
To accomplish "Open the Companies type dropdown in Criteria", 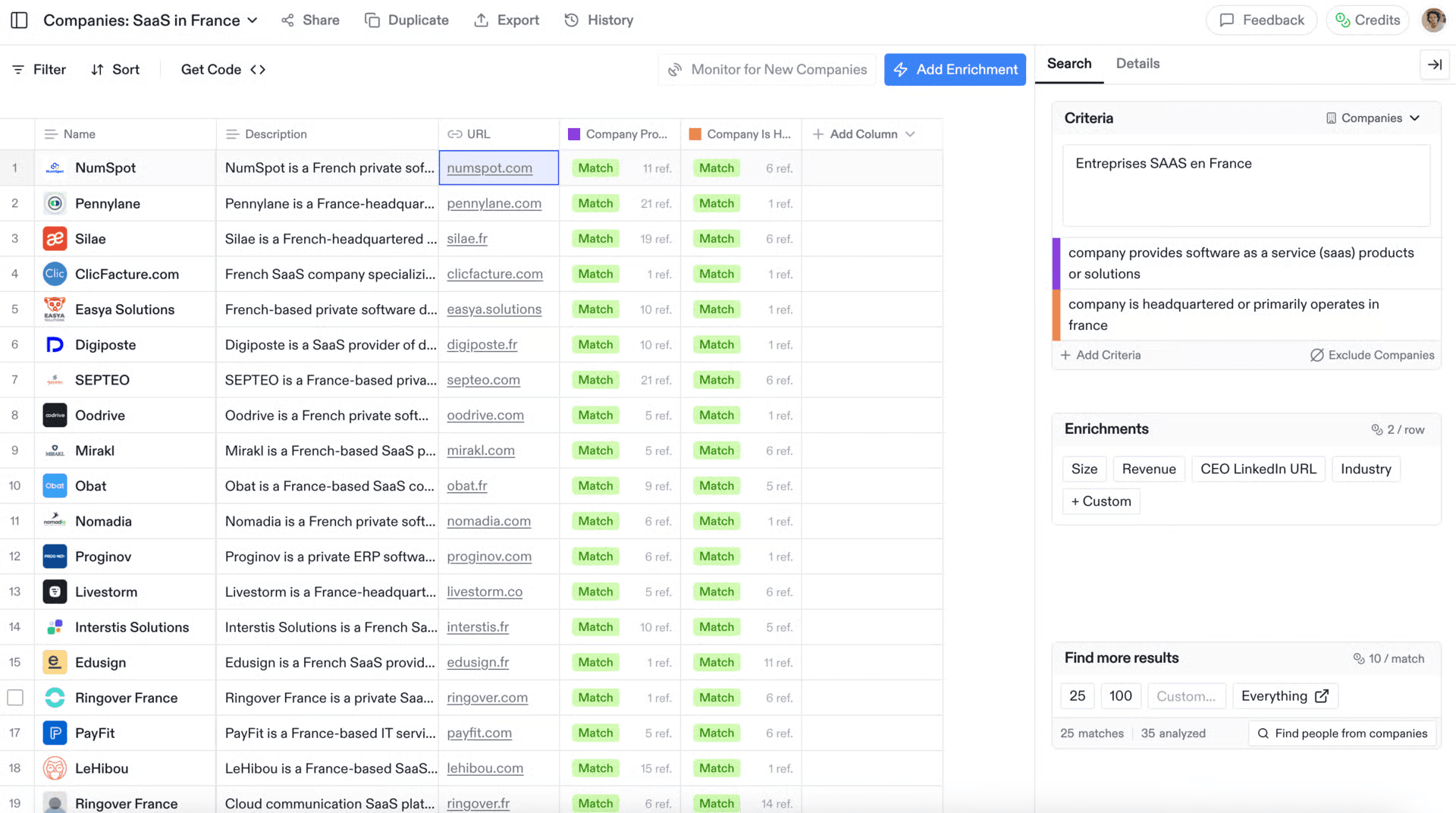I will (x=1373, y=118).
